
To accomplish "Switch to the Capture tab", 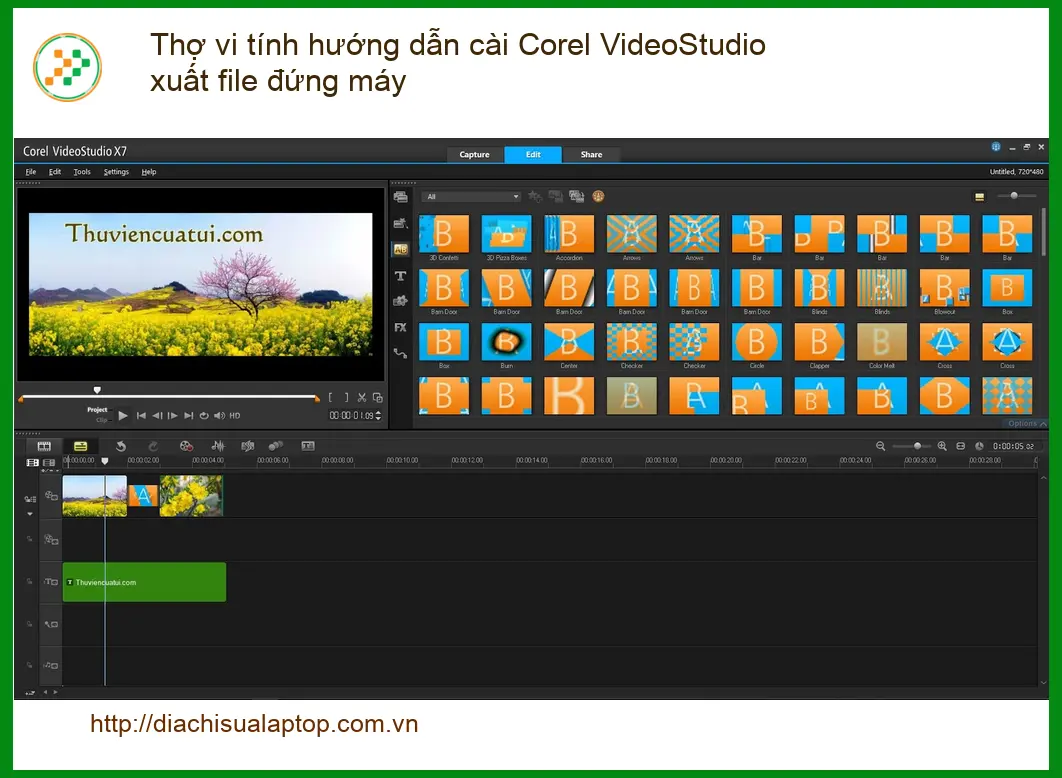I will [x=474, y=154].
